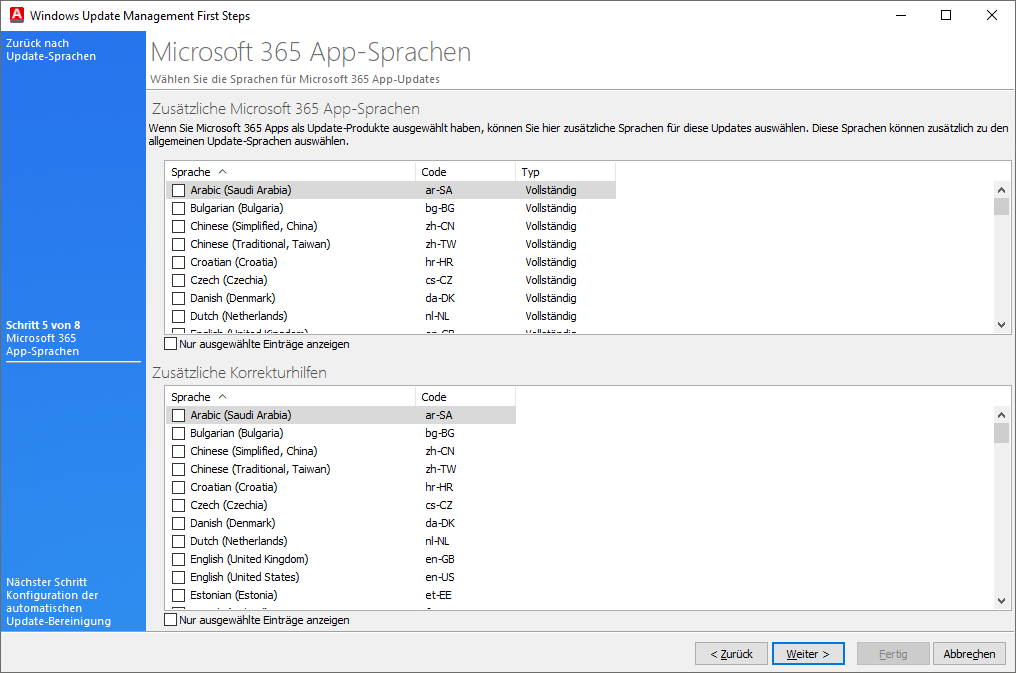Check Arabic (Saudi Arabia) in app languages list
This screenshot has height=673, width=1016.
click(179, 190)
